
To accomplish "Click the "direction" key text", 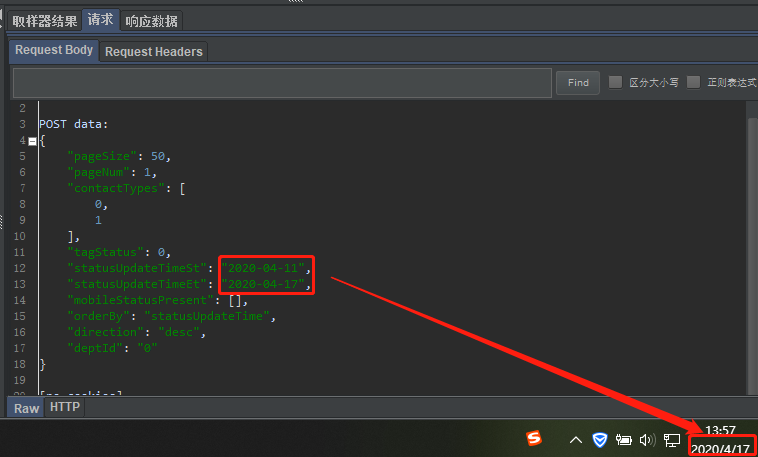I will pyautogui.click(x=105, y=332).
